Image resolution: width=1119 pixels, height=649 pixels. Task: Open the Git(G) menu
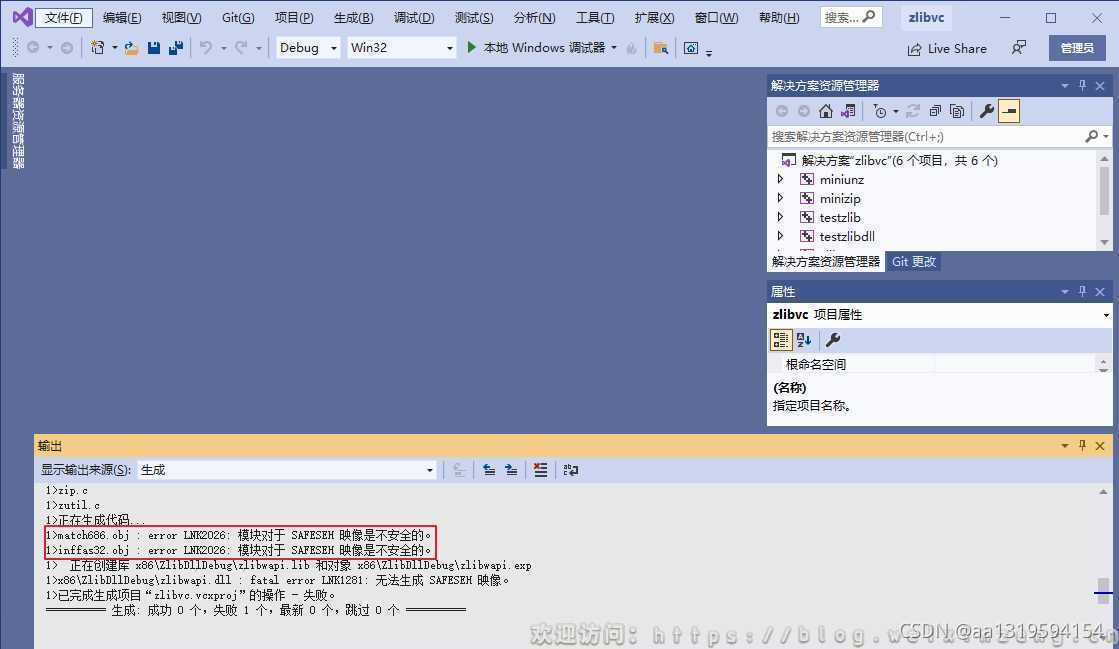point(238,18)
